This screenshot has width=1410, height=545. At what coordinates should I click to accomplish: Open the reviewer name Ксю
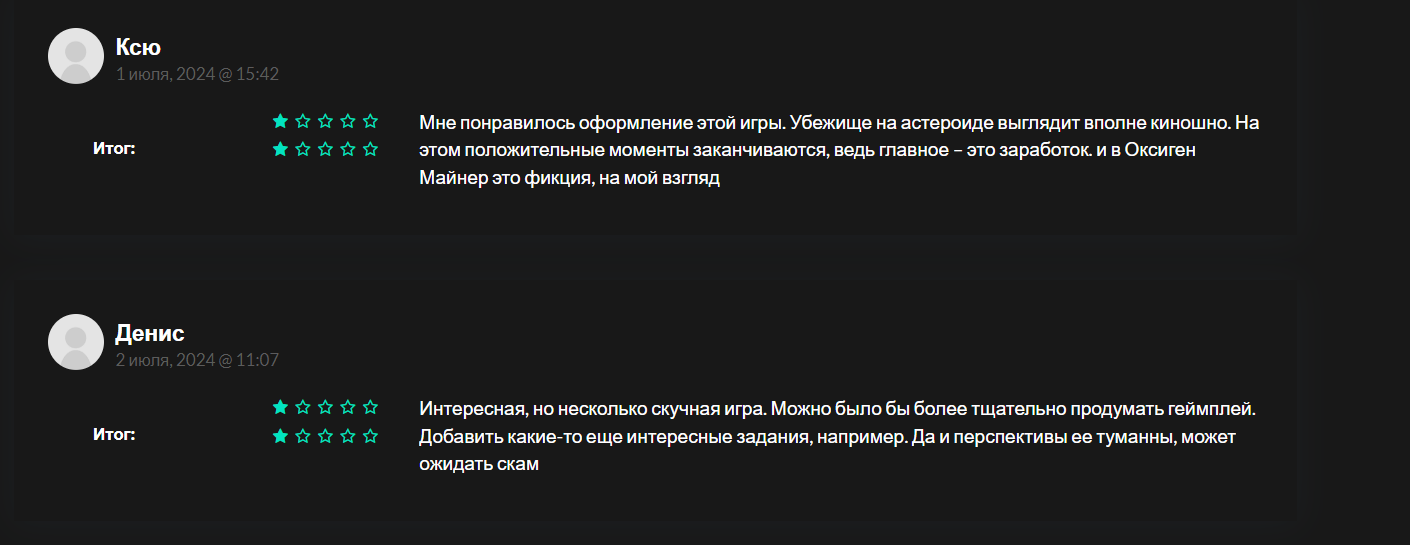(x=138, y=47)
